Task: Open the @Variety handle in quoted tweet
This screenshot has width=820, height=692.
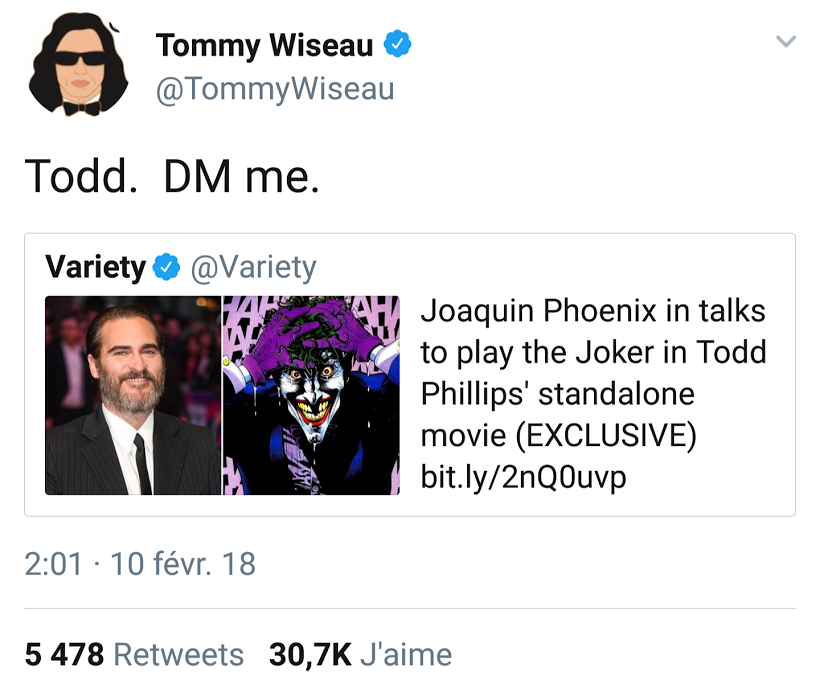Action: [252, 267]
